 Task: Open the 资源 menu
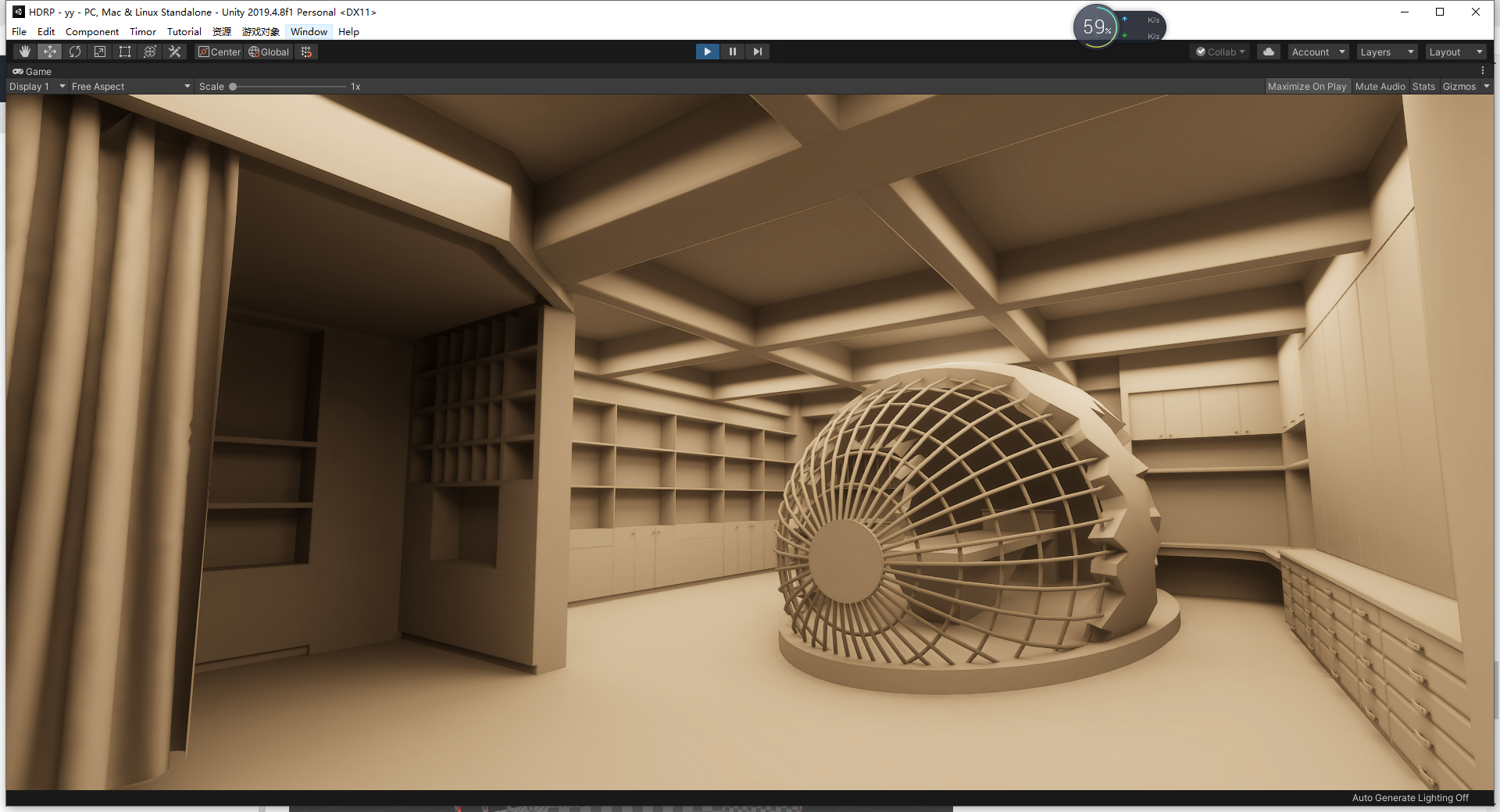click(222, 31)
